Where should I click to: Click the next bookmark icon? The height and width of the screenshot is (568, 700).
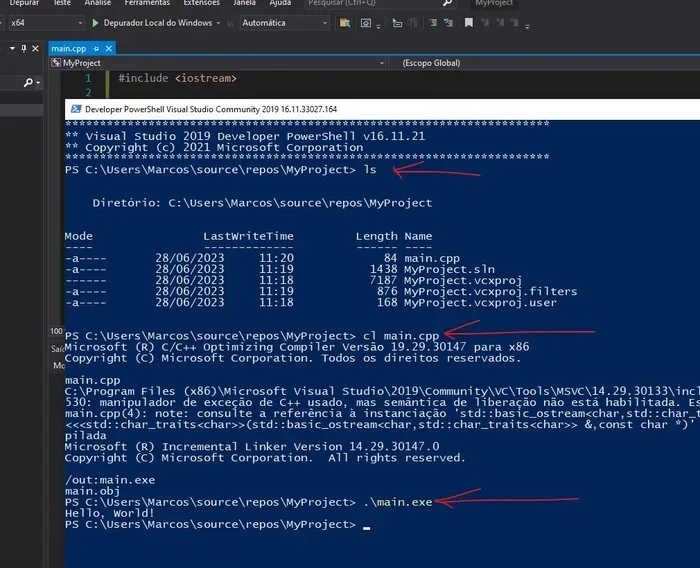click(x=500, y=23)
